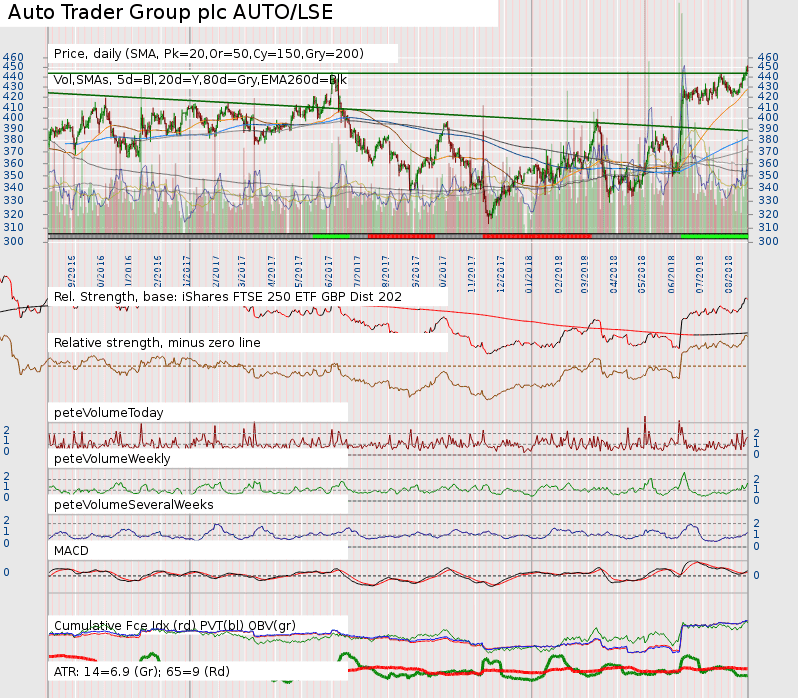The height and width of the screenshot is (698, 798).
Task: Select 300 on the right price axis
Action: (768, 241)
